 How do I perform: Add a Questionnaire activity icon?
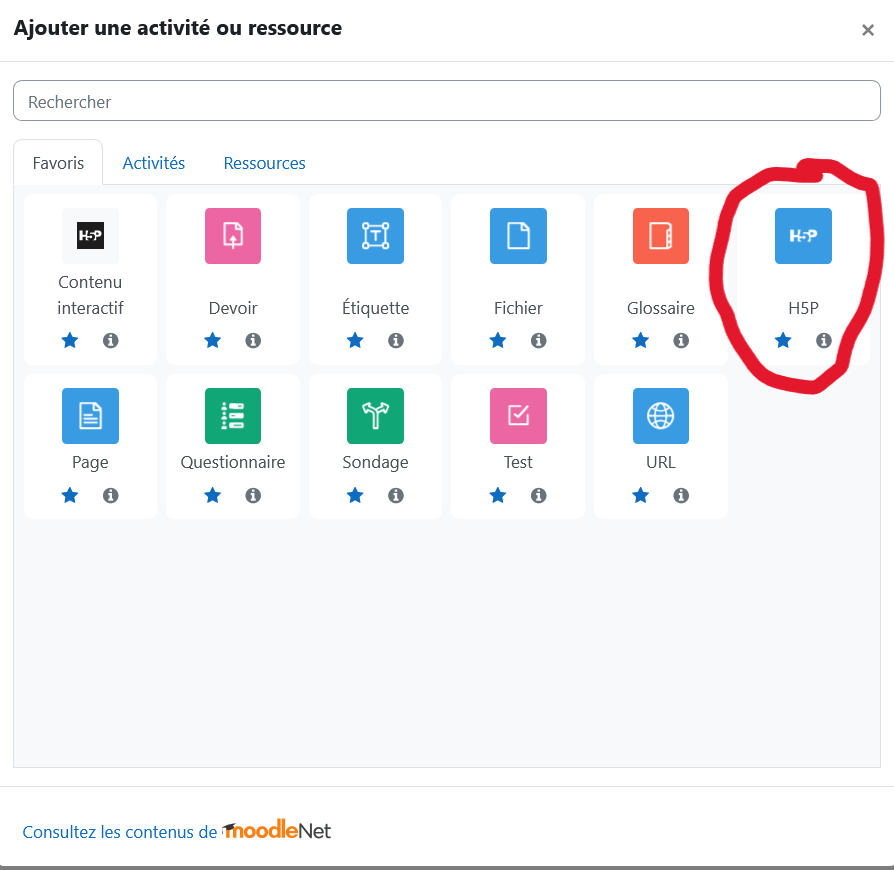click(233, 416)
